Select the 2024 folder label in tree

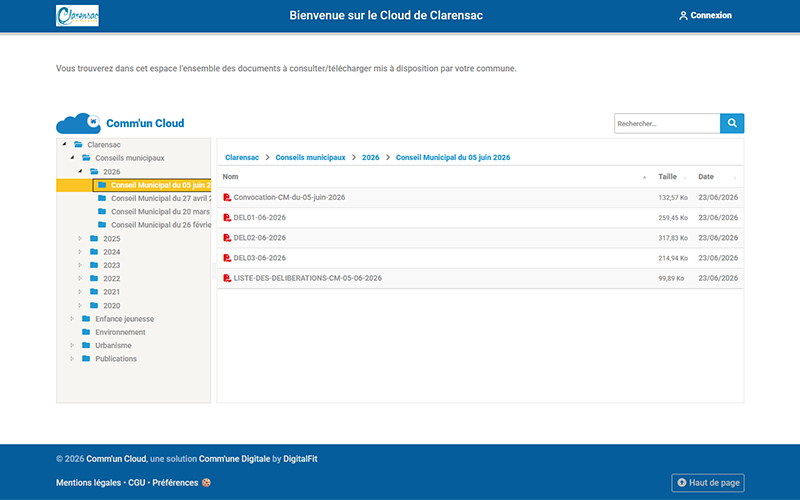pos(111,252)
